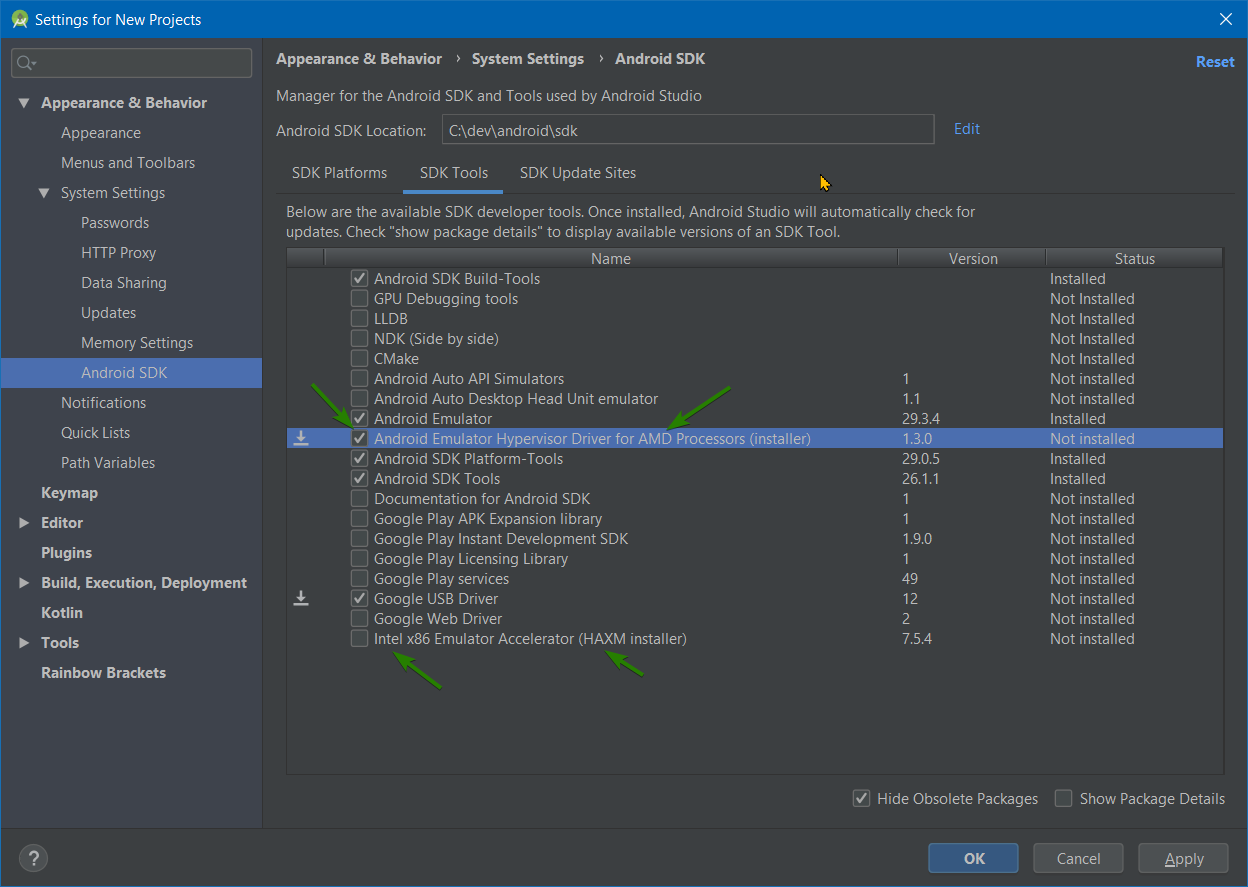This screenshot has width=1248, height=887.
Task: Sort table by Version column header
Action: [973, 258]
